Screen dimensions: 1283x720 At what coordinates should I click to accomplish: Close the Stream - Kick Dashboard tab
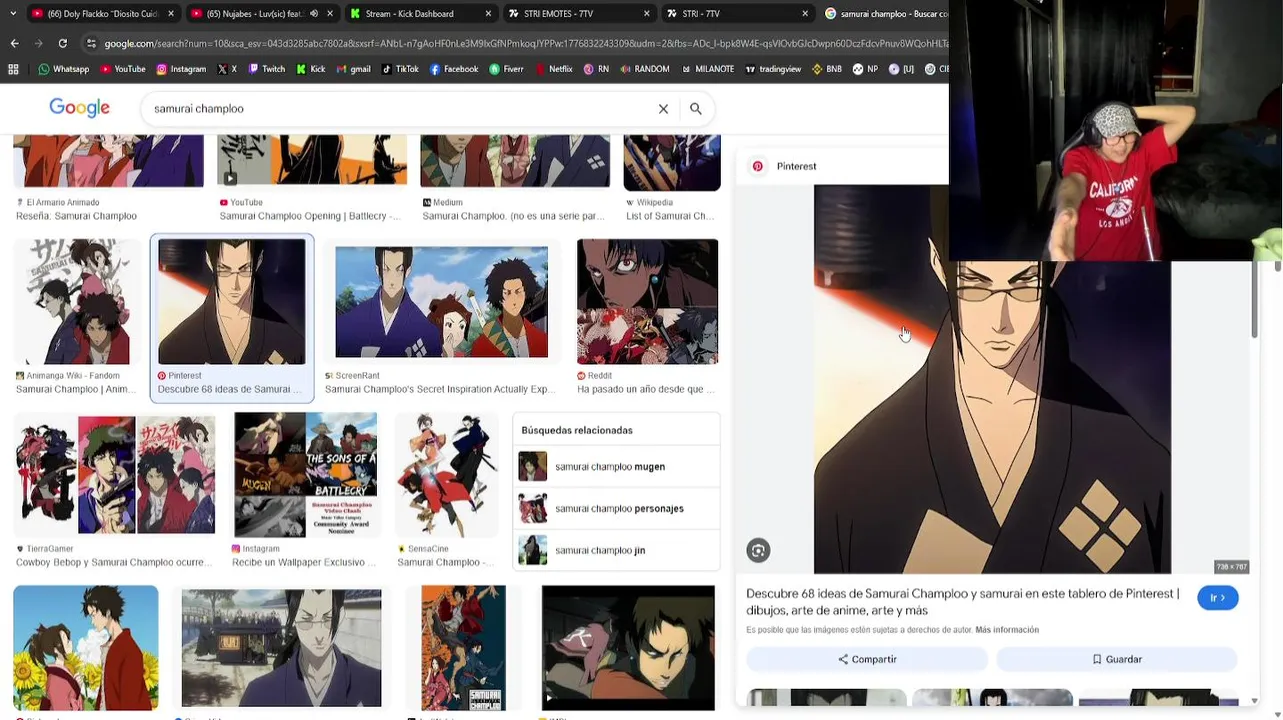pyautogui.click(x=488, y=14)
